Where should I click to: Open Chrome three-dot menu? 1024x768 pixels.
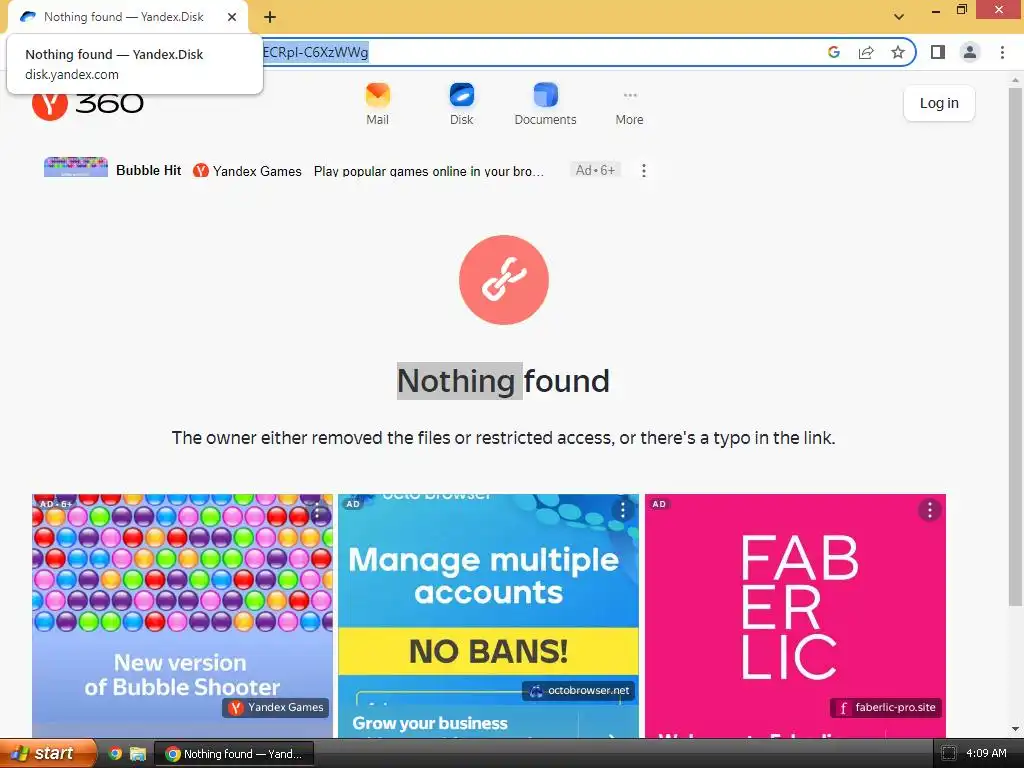pos(1002,52)
